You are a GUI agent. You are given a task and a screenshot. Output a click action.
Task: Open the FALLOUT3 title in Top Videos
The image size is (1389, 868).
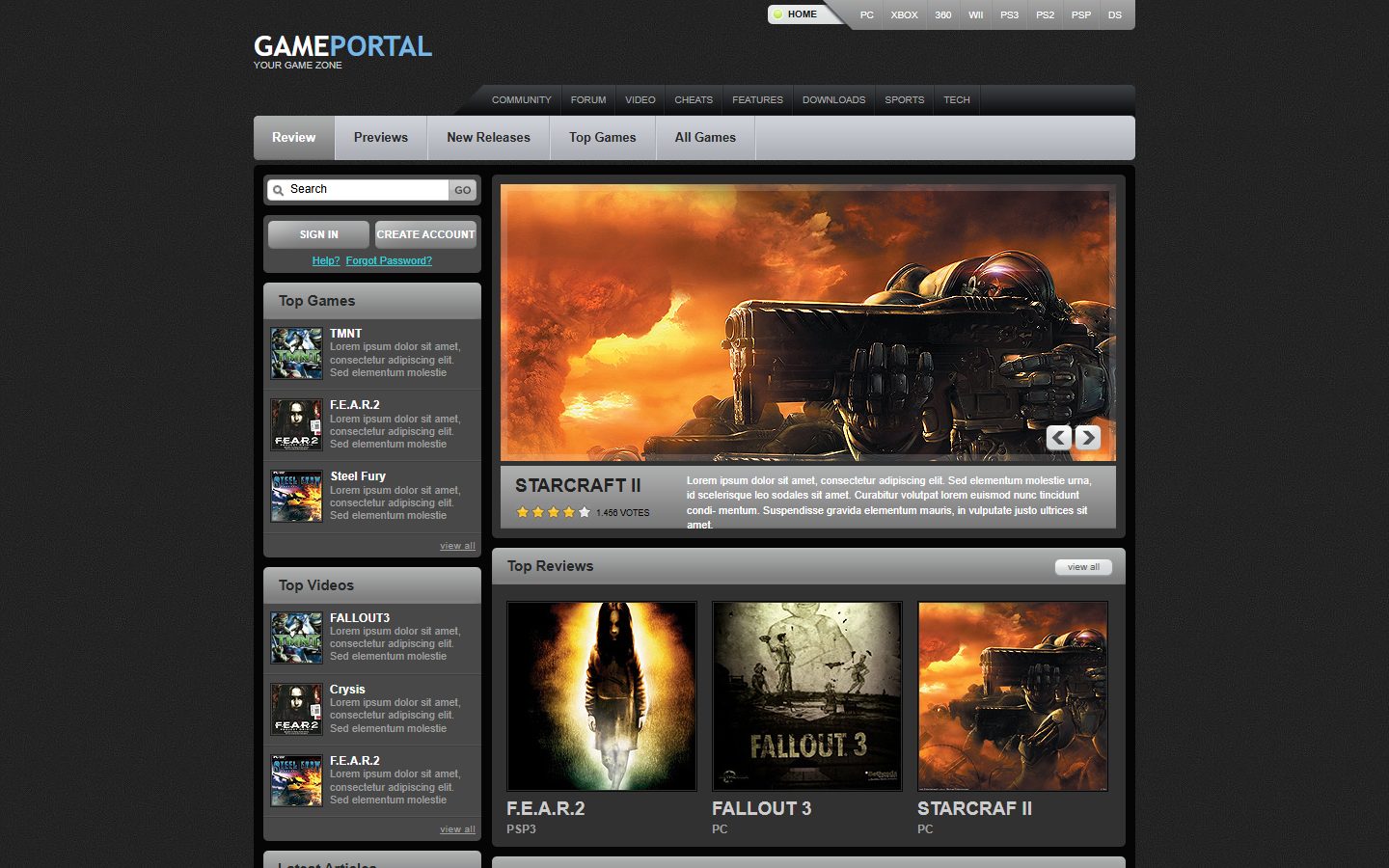click(x=360, y=618)
